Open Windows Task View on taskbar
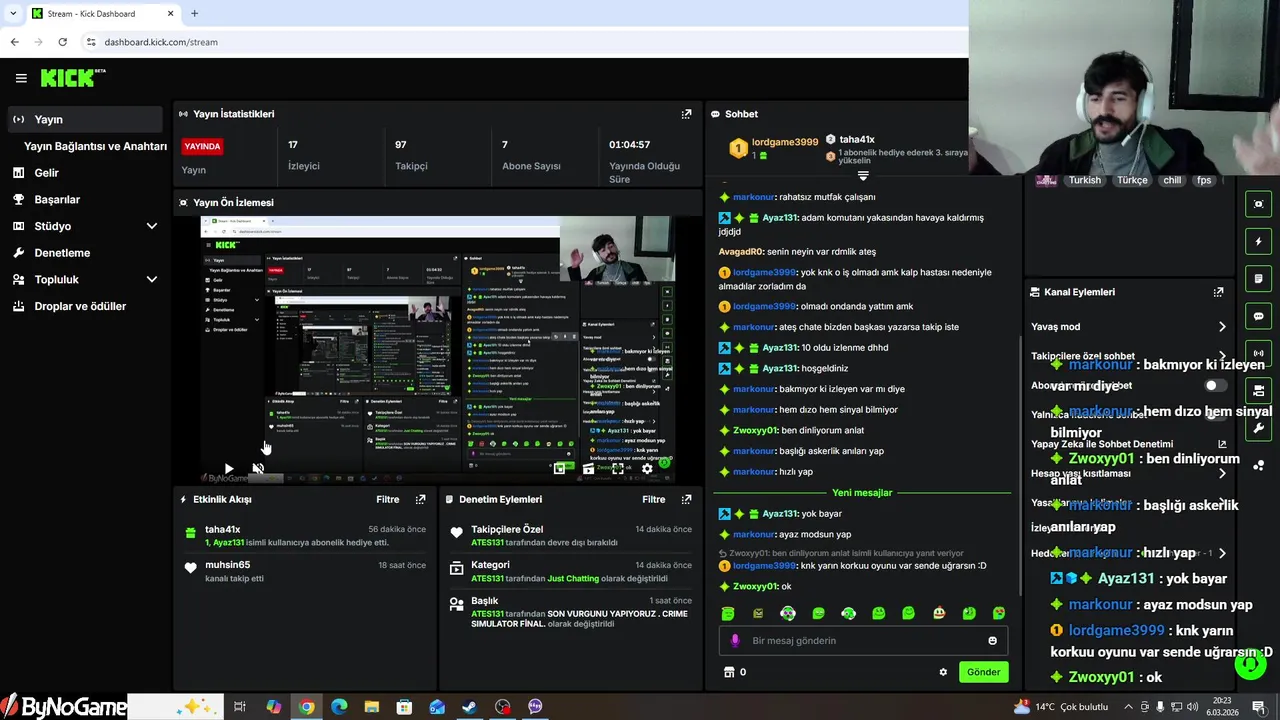Screen dimensions: 1280x720 (x=240, y=707)
